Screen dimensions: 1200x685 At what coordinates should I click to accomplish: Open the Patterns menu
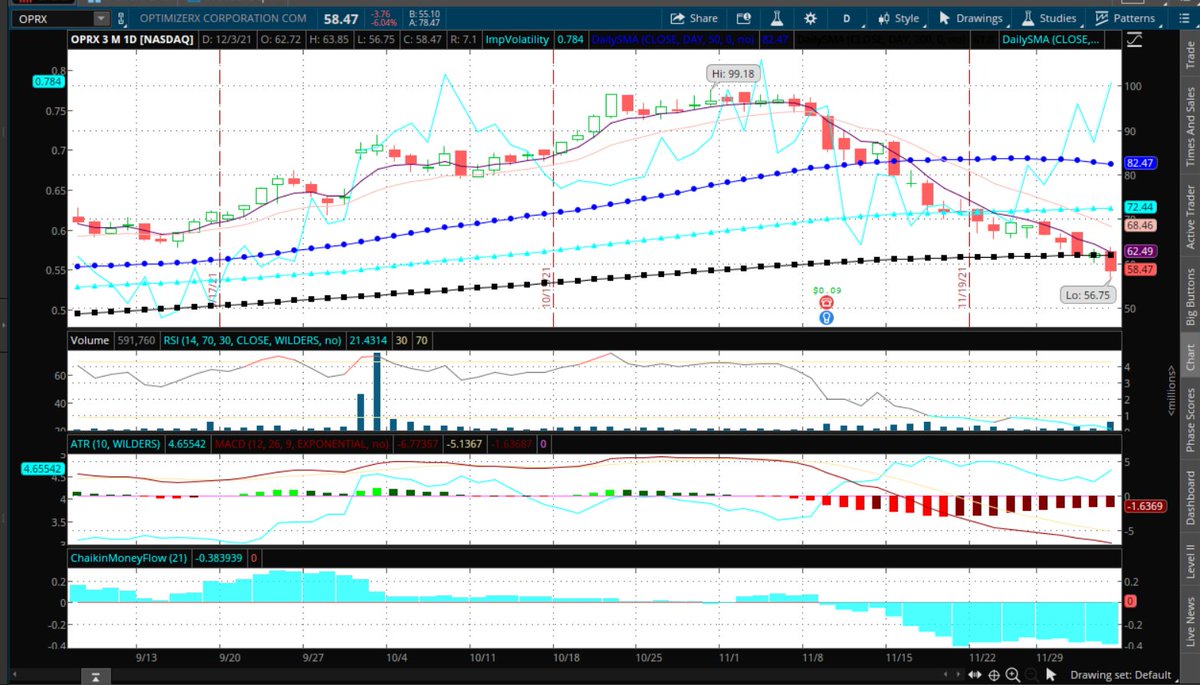[x=1125, y=18]
